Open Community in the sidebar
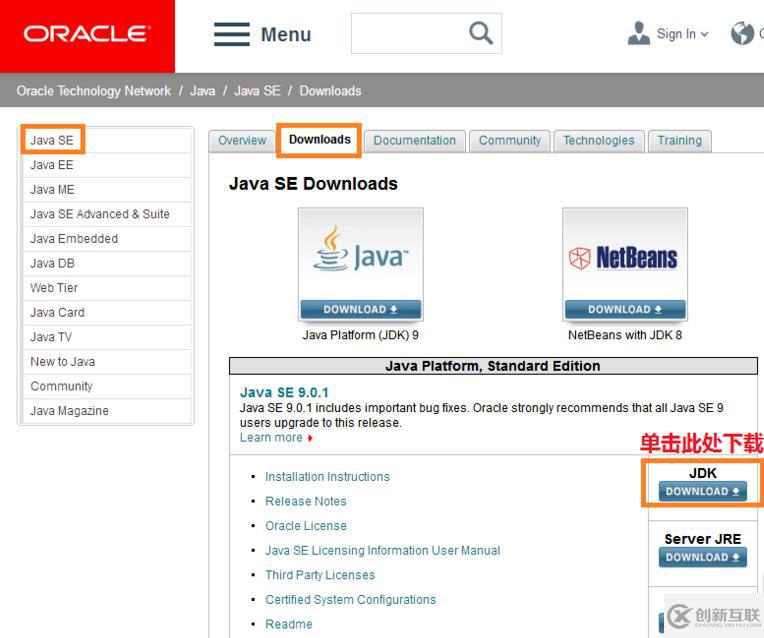 coord(107,386)
